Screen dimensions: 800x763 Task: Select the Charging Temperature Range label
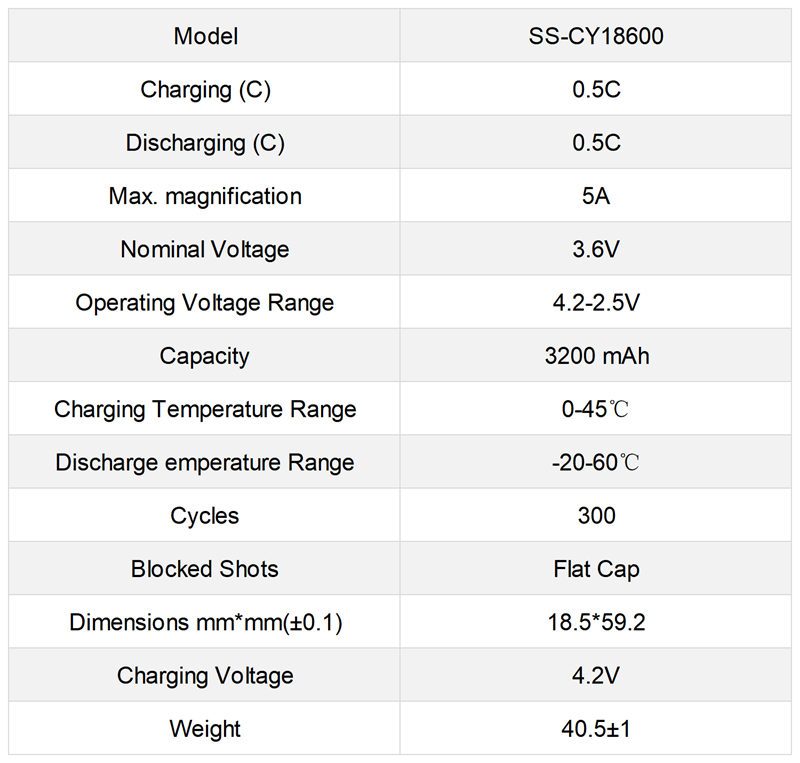click(x=205, y=409)
